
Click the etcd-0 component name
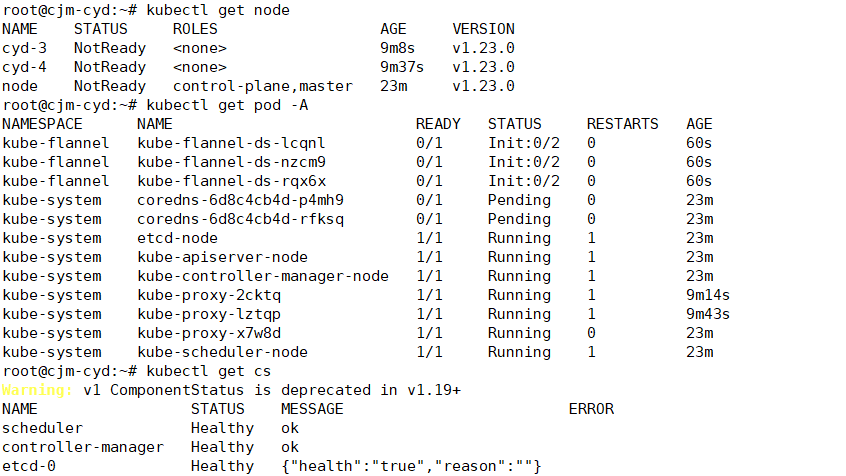pos(29,466)
